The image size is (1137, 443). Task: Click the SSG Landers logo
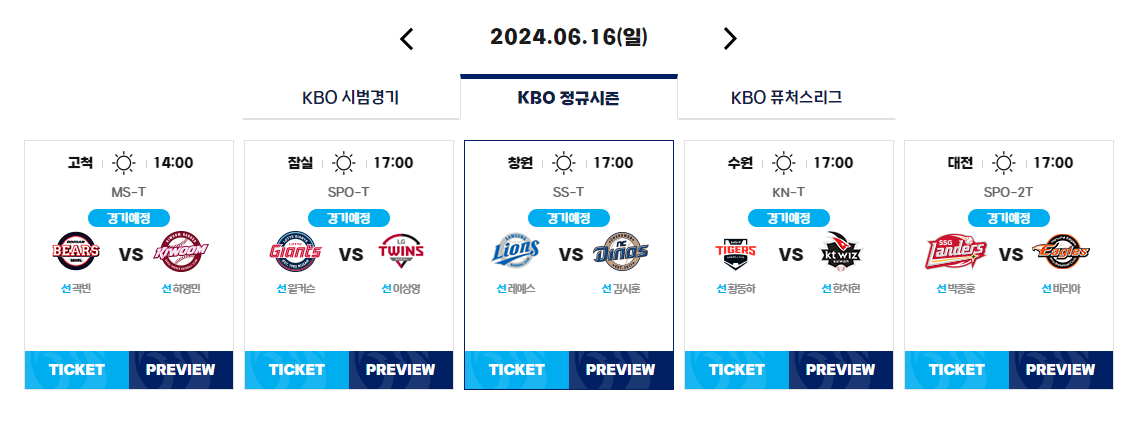[956, 252]
